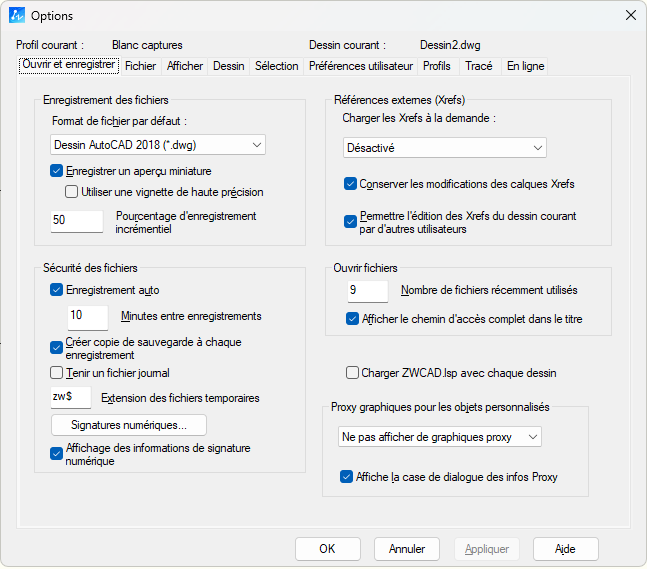Image resolution: width=647 pixels, height=569 pixels.
Task: Expand 'Charger les Xrefs à la demande' dropdown
Action: (x=444, y=148)
